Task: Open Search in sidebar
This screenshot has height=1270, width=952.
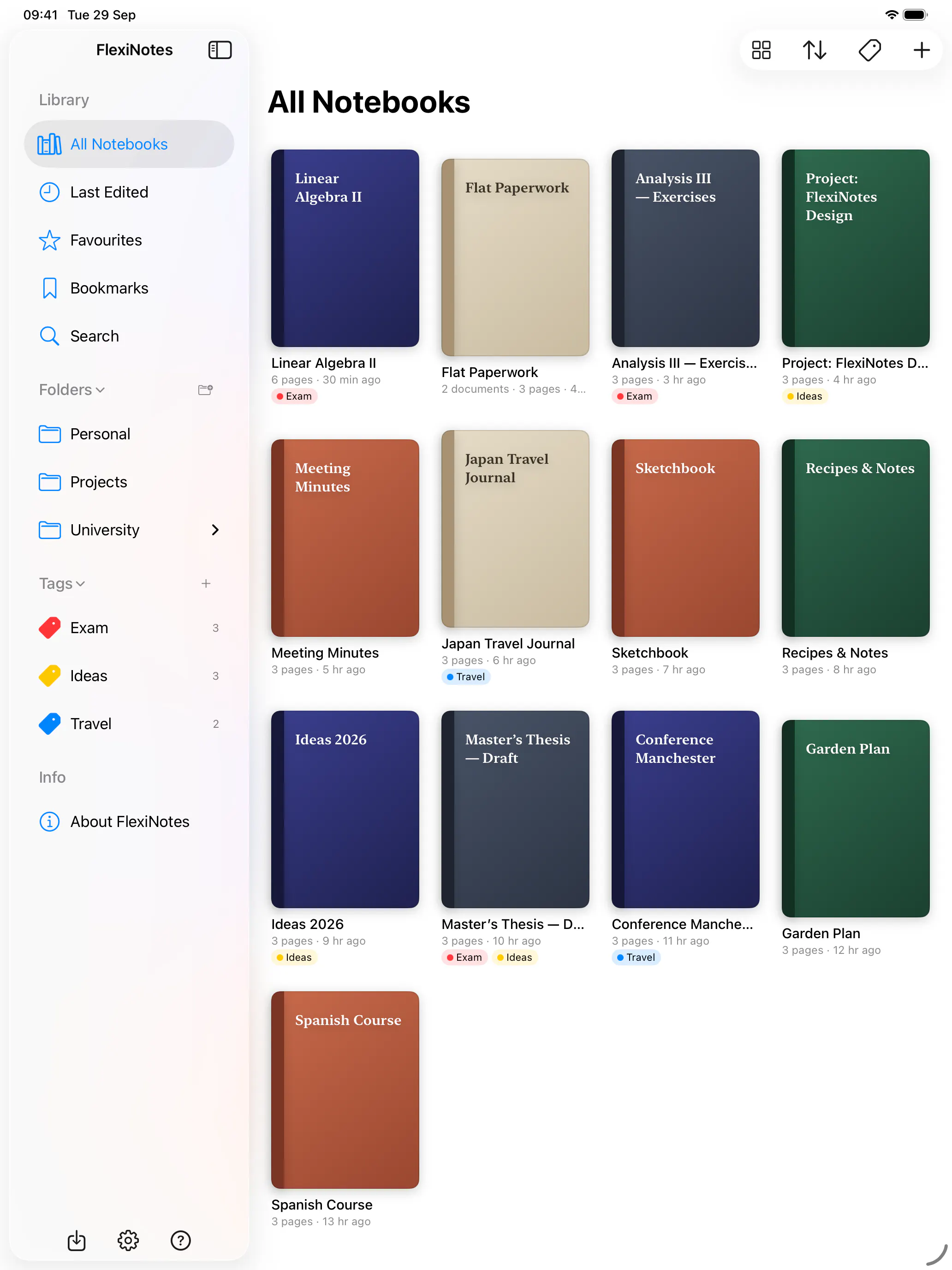Action: 129,336
